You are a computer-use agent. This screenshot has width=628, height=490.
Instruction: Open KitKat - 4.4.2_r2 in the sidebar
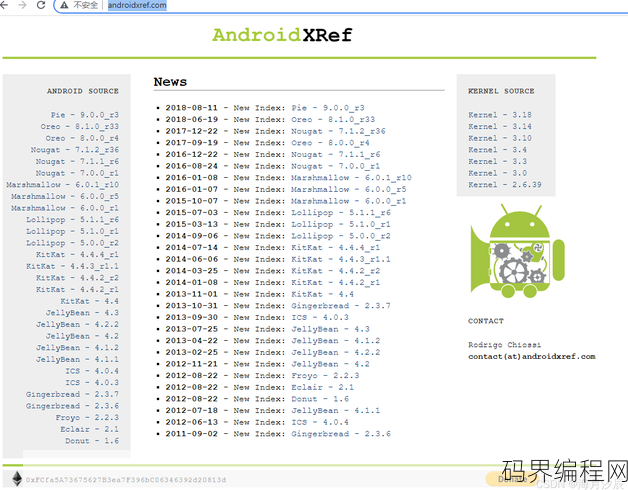coord(77,278)
